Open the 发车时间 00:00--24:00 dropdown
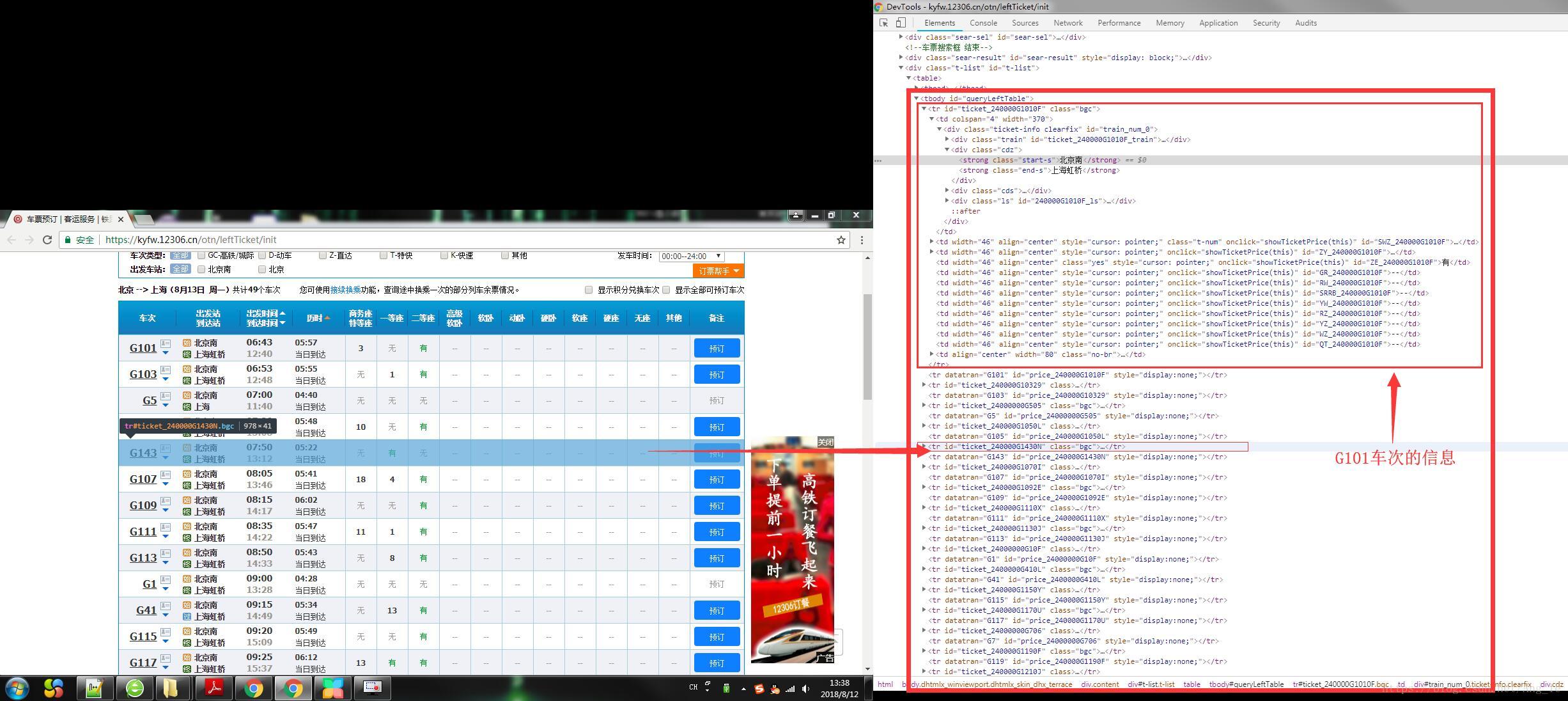Viewport: 1568px width, 701px height. pos(691,256)
